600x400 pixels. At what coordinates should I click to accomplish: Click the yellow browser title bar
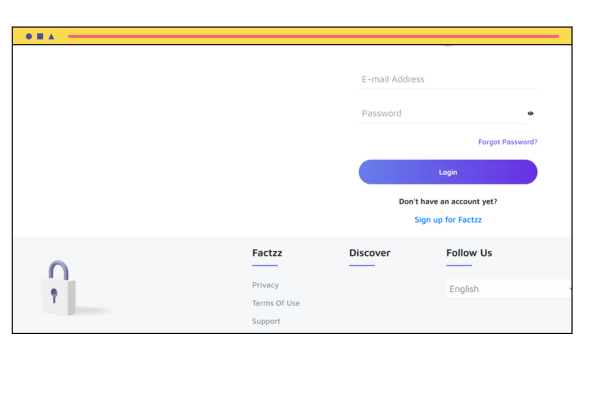[292, 36]
